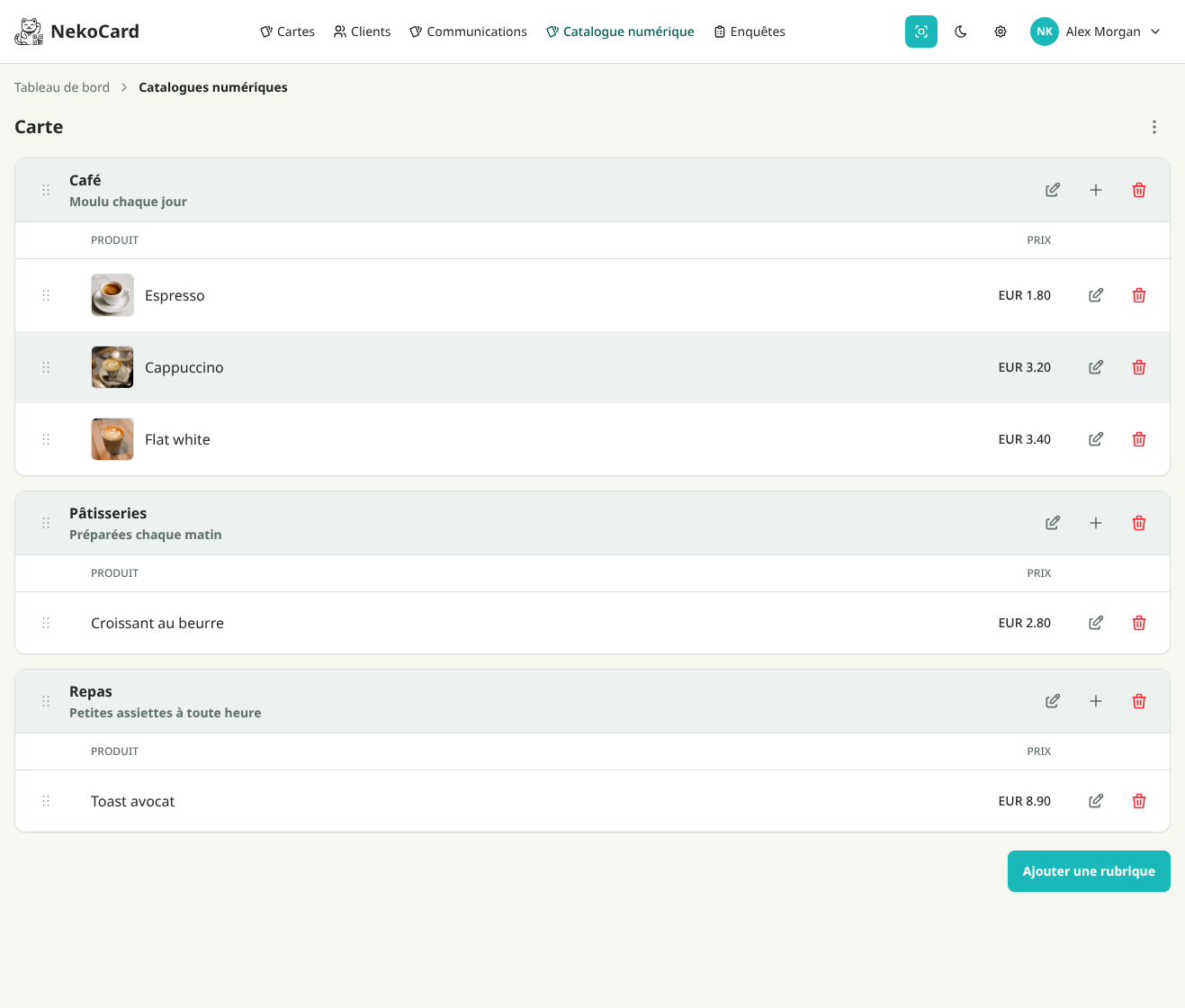The width and height of the screenshot is (1185, 1008).
Task: Open Alex Morgan account dropdown
Action: click(x=1096, y=31)
